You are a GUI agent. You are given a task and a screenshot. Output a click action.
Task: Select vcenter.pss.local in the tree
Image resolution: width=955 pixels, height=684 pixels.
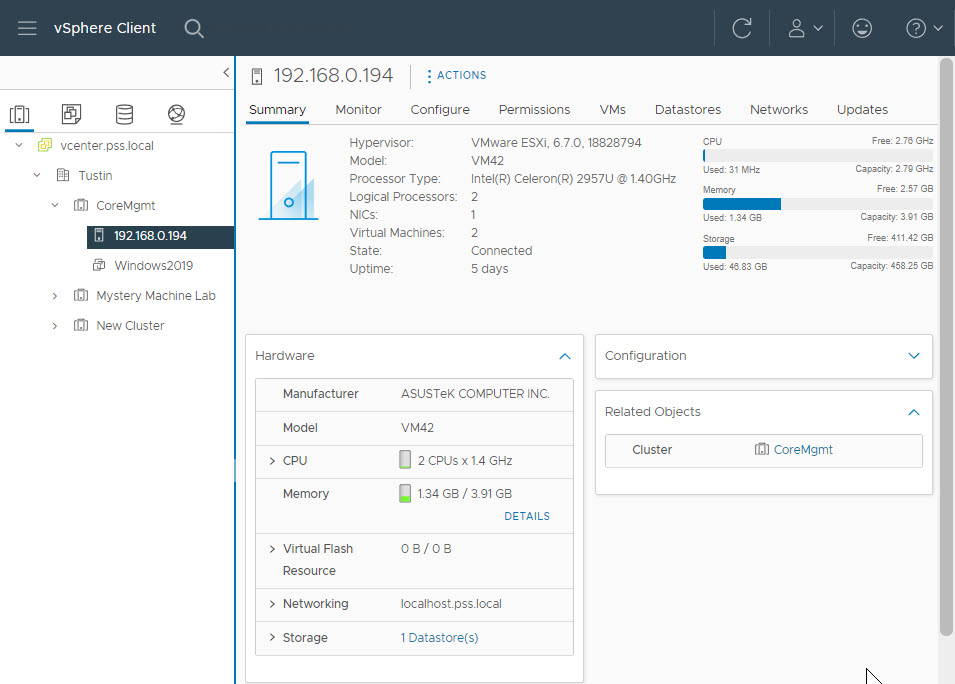point(107,146)
